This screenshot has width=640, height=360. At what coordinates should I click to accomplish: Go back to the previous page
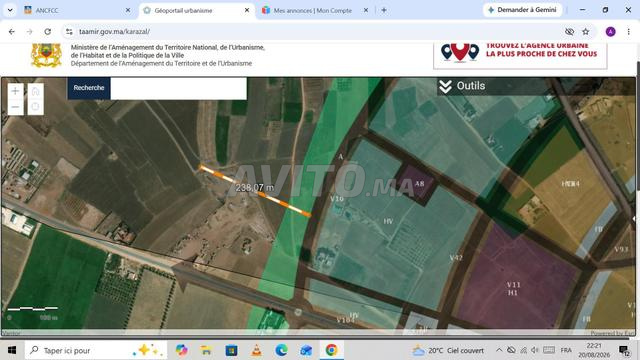(11, 31)
